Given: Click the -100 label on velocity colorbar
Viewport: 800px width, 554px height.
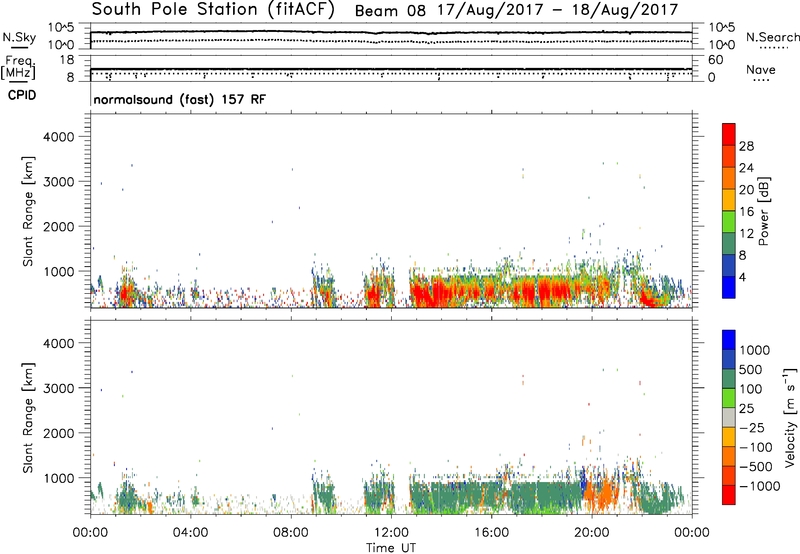Looking at the screenshot, I should click(756, 447).
